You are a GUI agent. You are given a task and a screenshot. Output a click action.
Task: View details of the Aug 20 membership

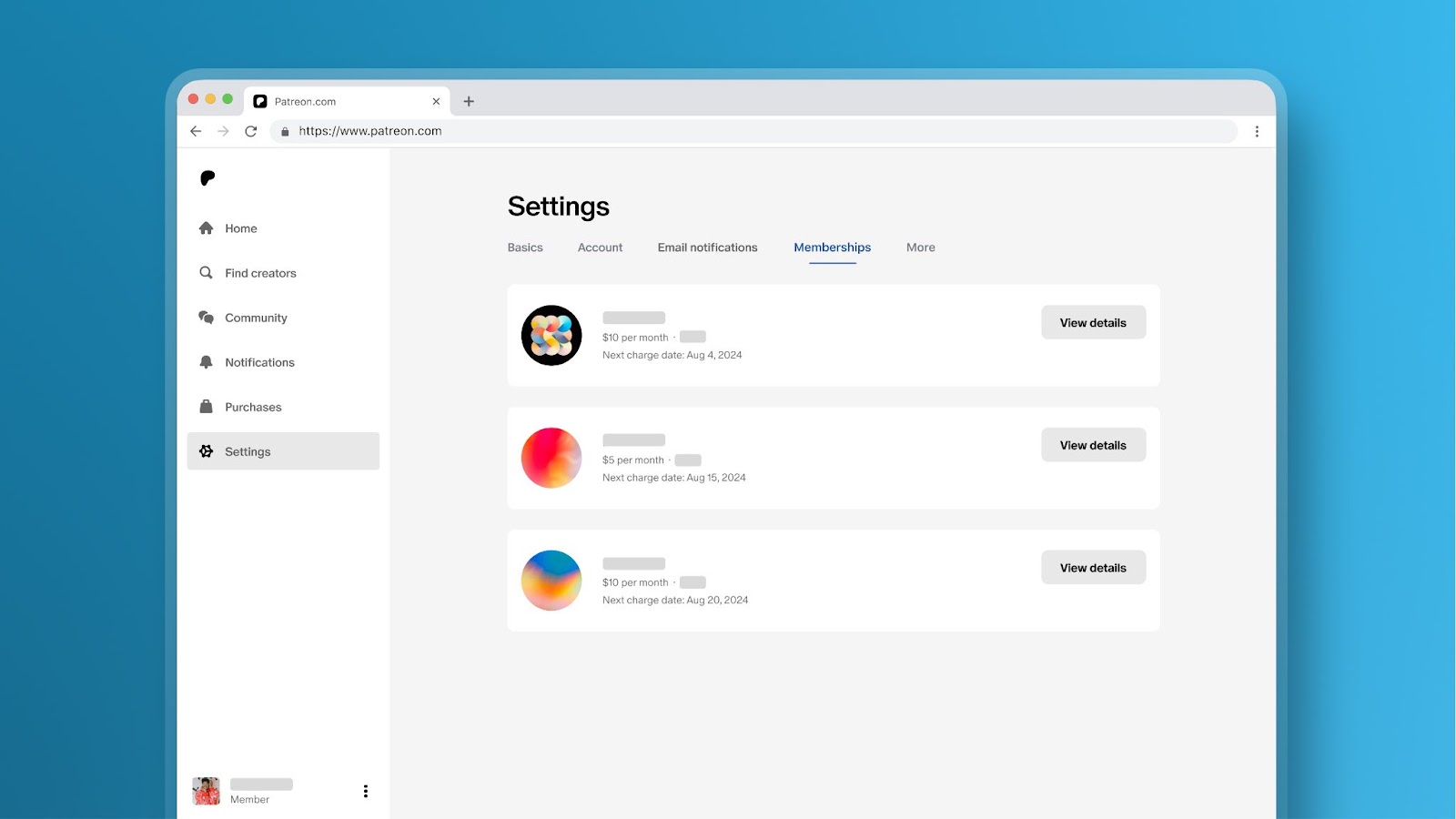[x=1093, y=567]
